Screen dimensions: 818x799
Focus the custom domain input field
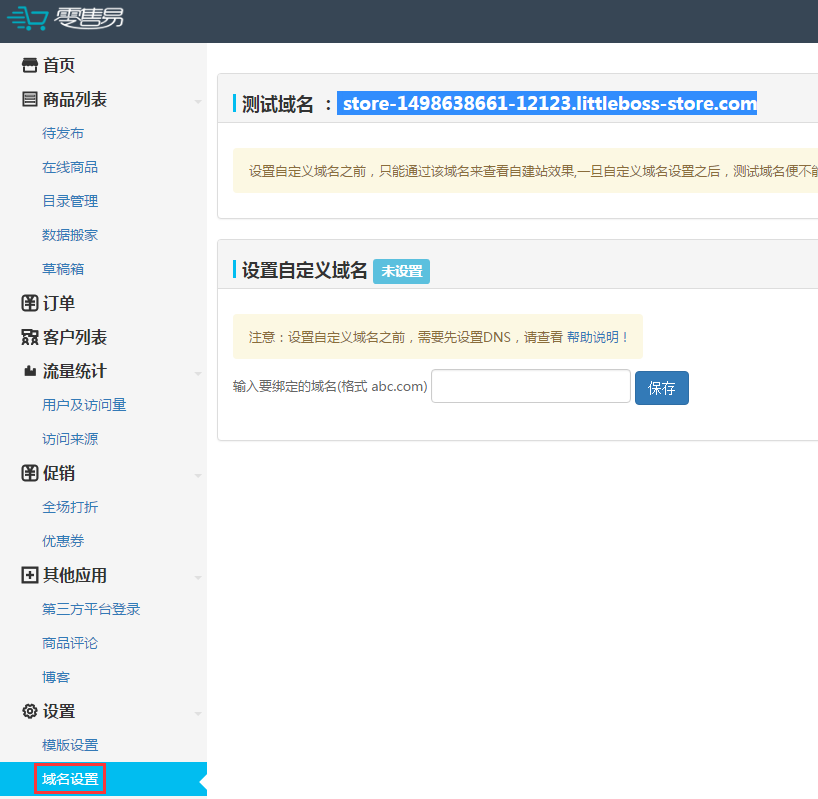point(530,386)
